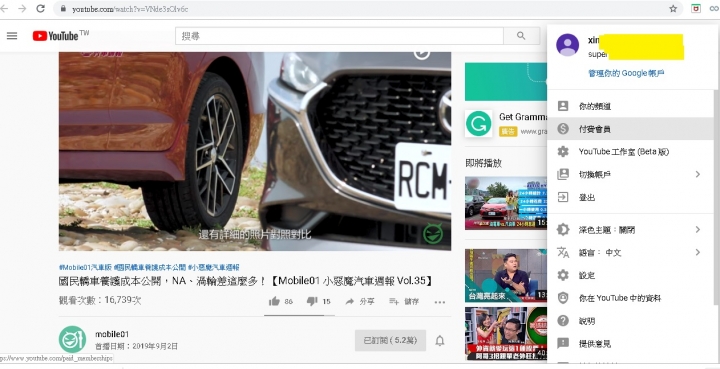Click Mobile01 watermark in video corner
Viewport: 720px width, 369px height.
pyautogui.click(x=433, y=234)
